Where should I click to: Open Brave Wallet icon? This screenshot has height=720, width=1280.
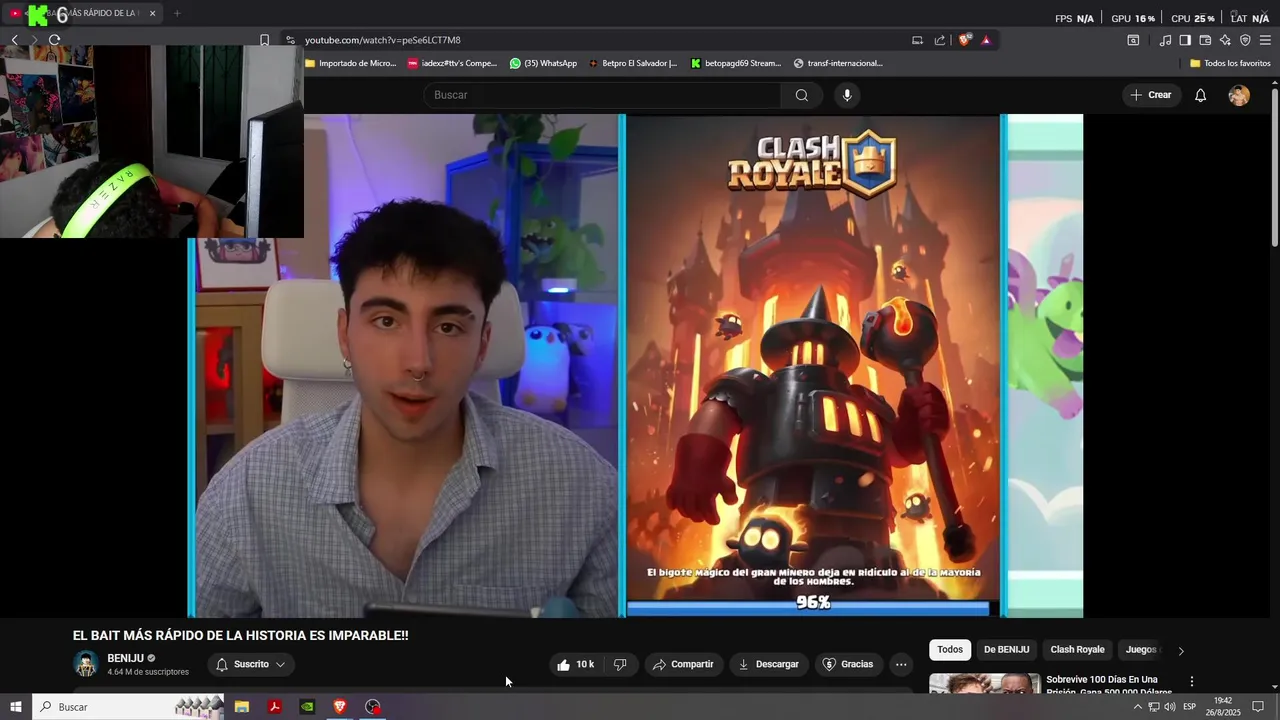click(1205, 40)
